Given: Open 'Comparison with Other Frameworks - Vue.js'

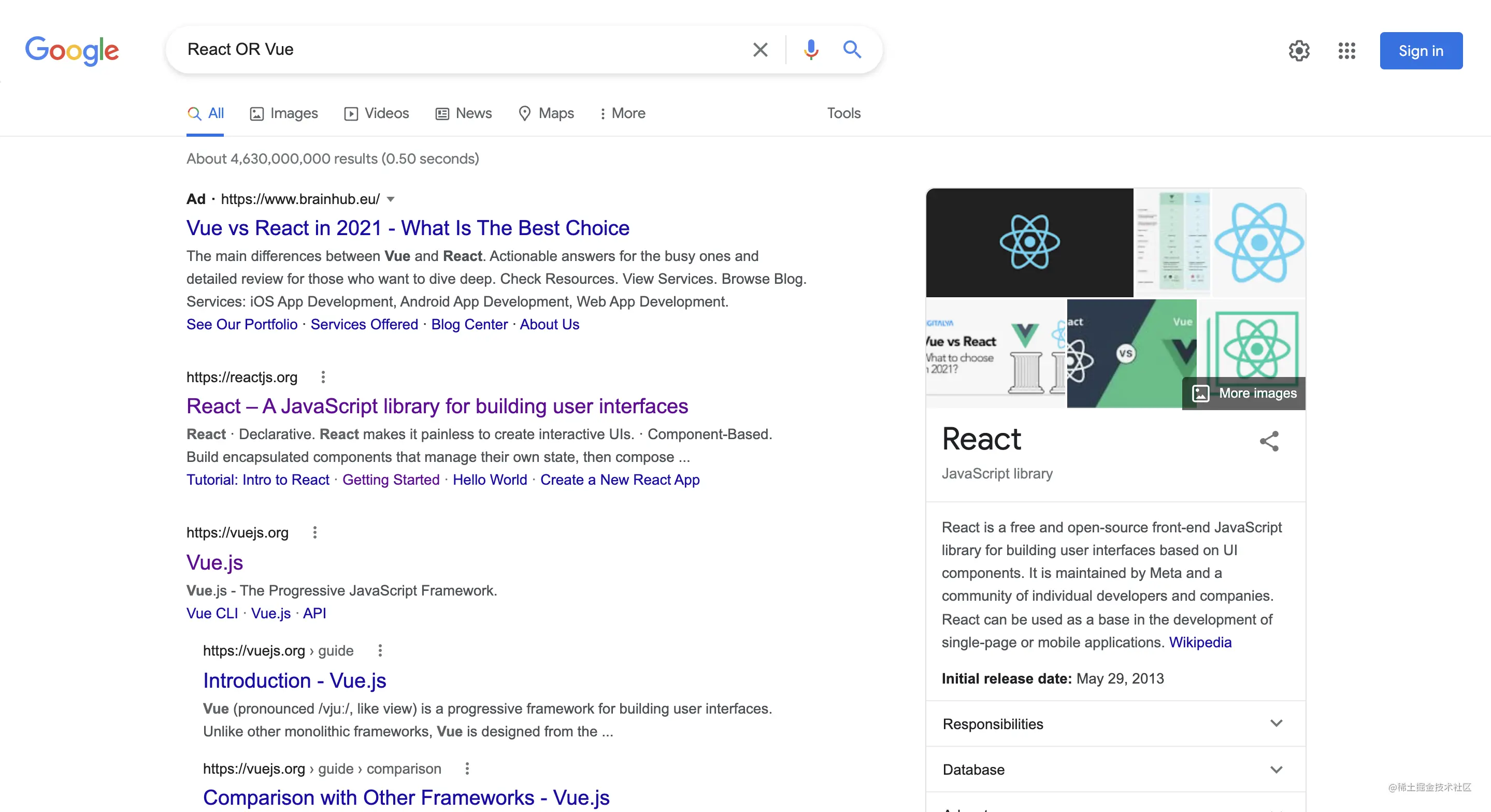Looking at the screenshot, I should click(406, 798).
